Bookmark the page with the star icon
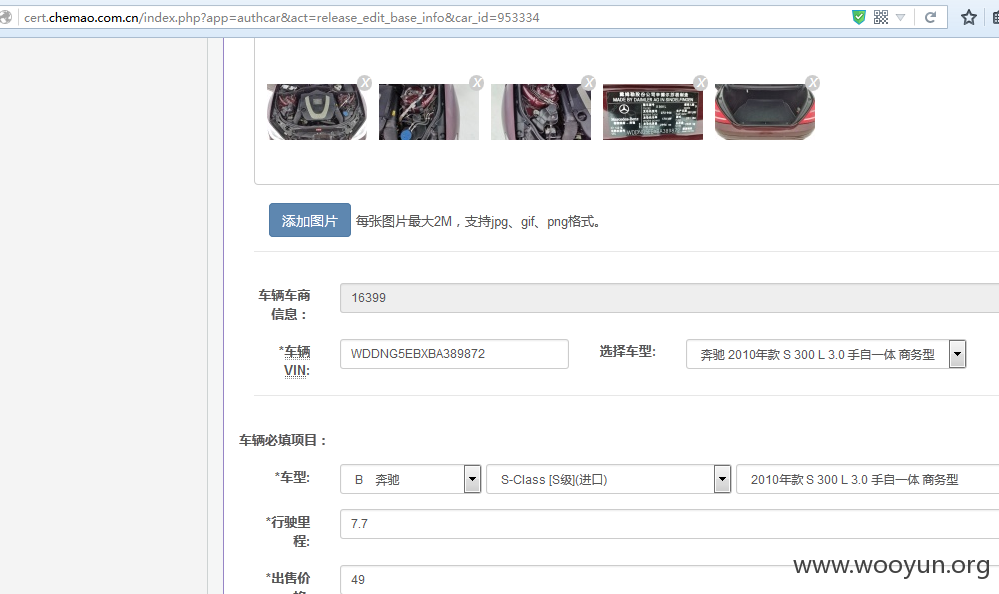 (968, 17)
